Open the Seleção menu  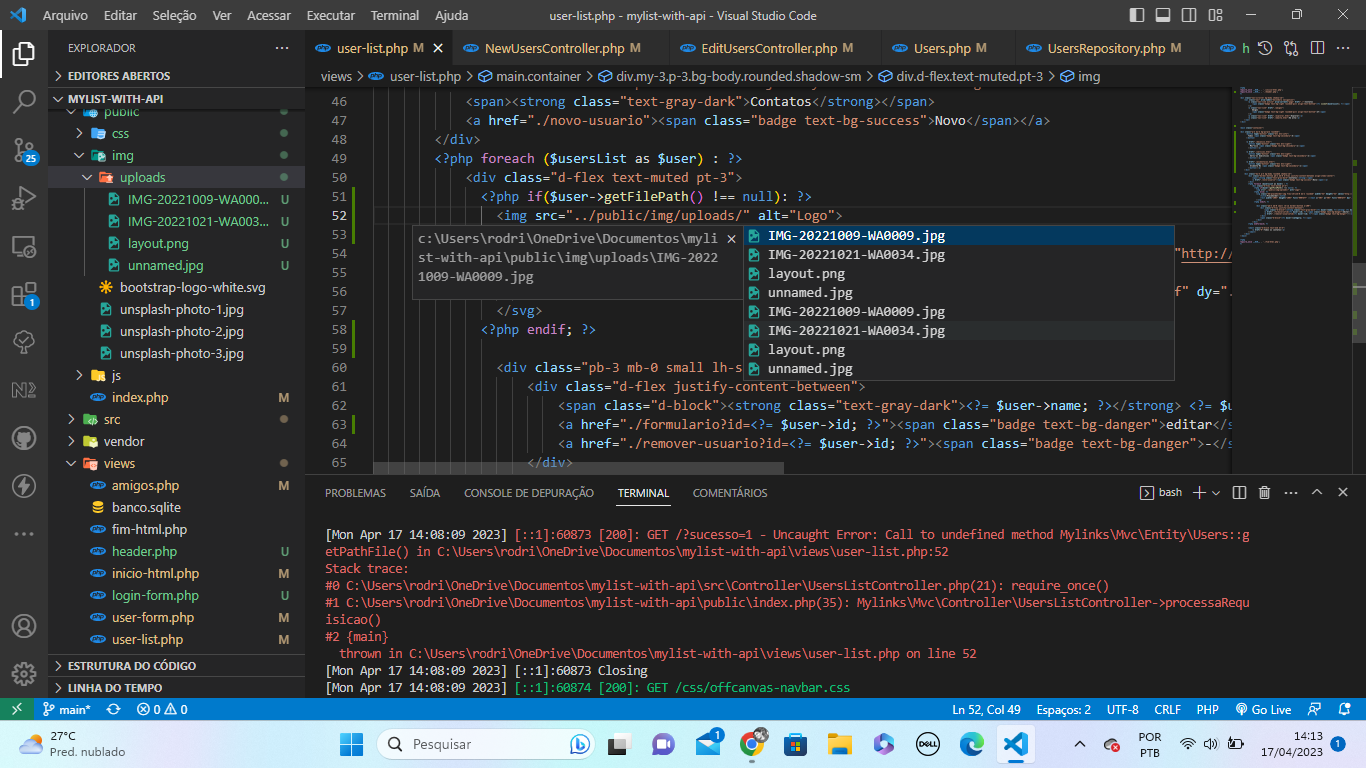[174, 15]
